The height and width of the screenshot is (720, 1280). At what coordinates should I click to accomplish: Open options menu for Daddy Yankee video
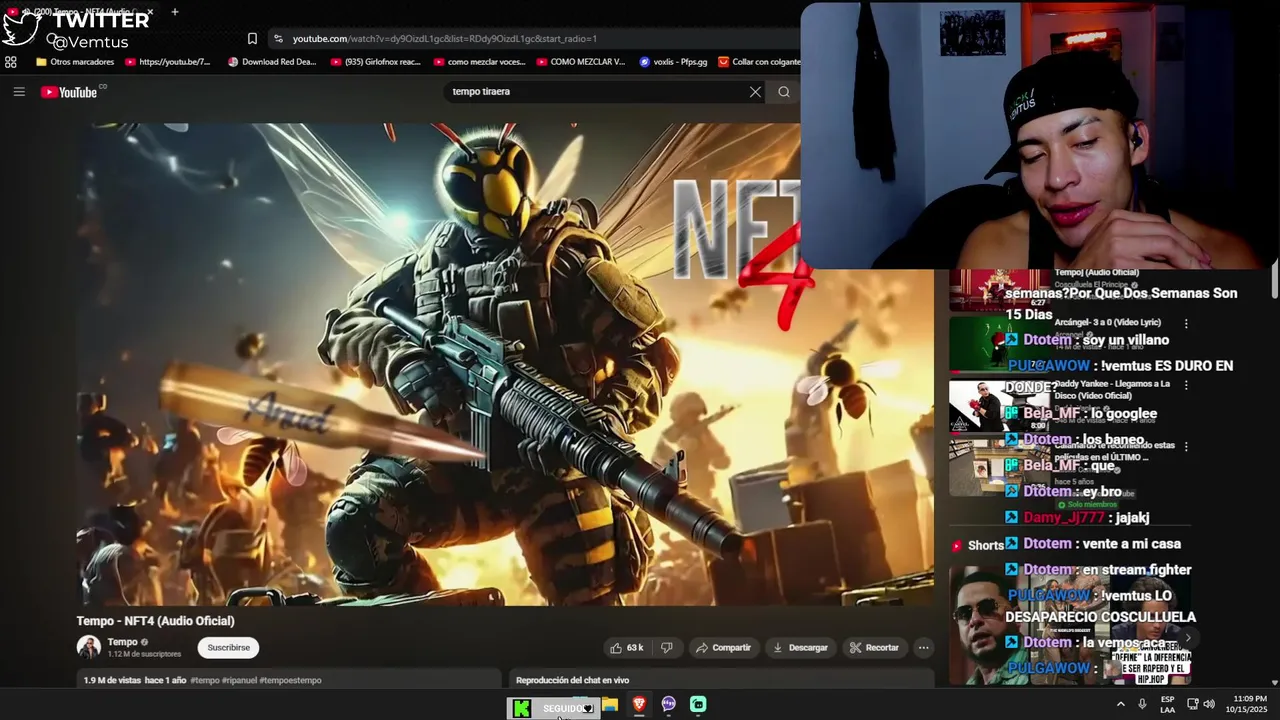1186,385
